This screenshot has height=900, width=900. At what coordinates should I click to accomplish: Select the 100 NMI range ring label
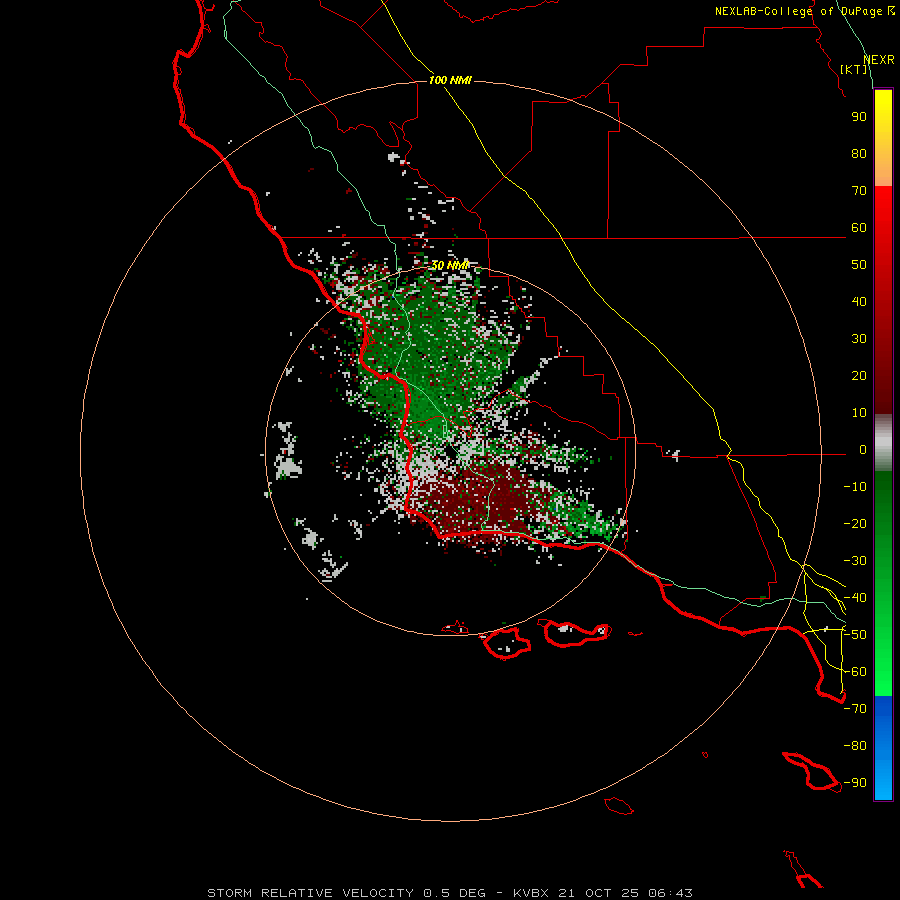tap(450, 80)
